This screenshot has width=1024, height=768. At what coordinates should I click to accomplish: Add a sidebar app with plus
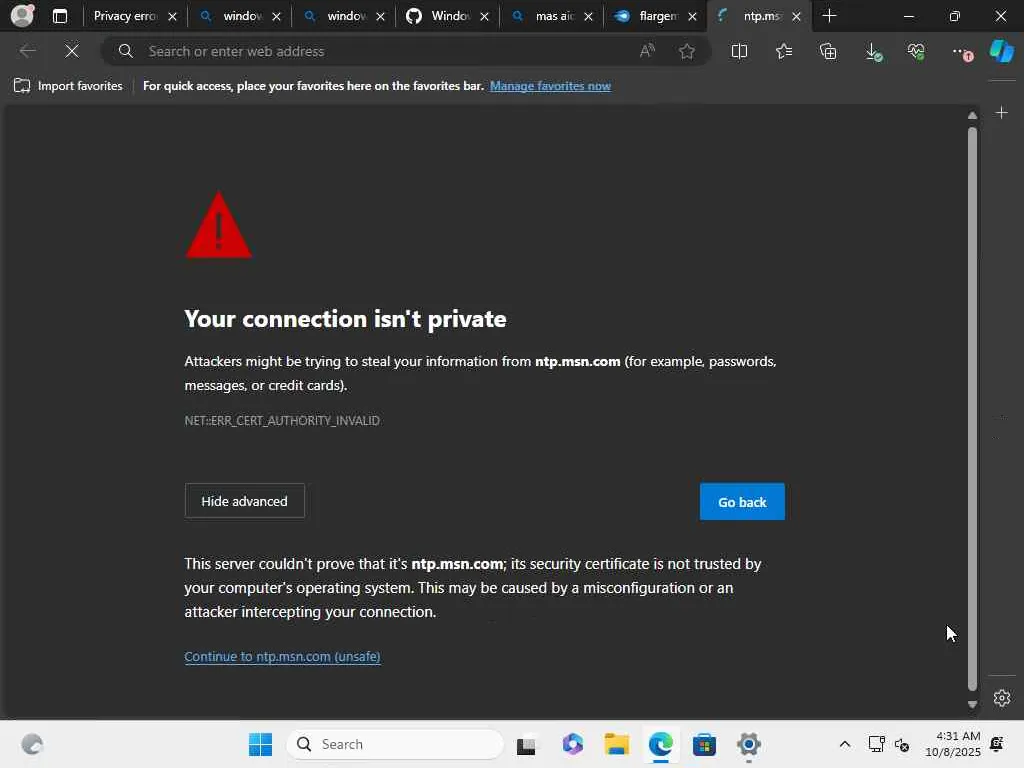[x=1002, y=113]
